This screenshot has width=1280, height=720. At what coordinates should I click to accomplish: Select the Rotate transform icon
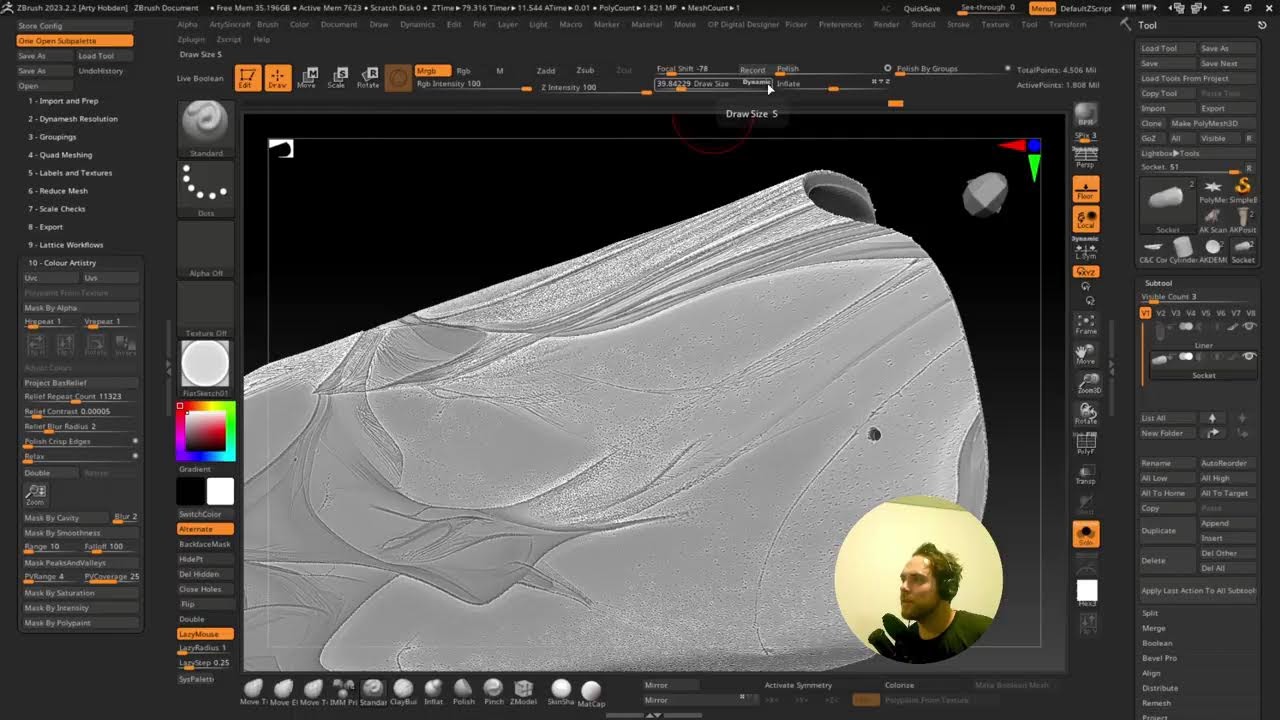[368, 78]
